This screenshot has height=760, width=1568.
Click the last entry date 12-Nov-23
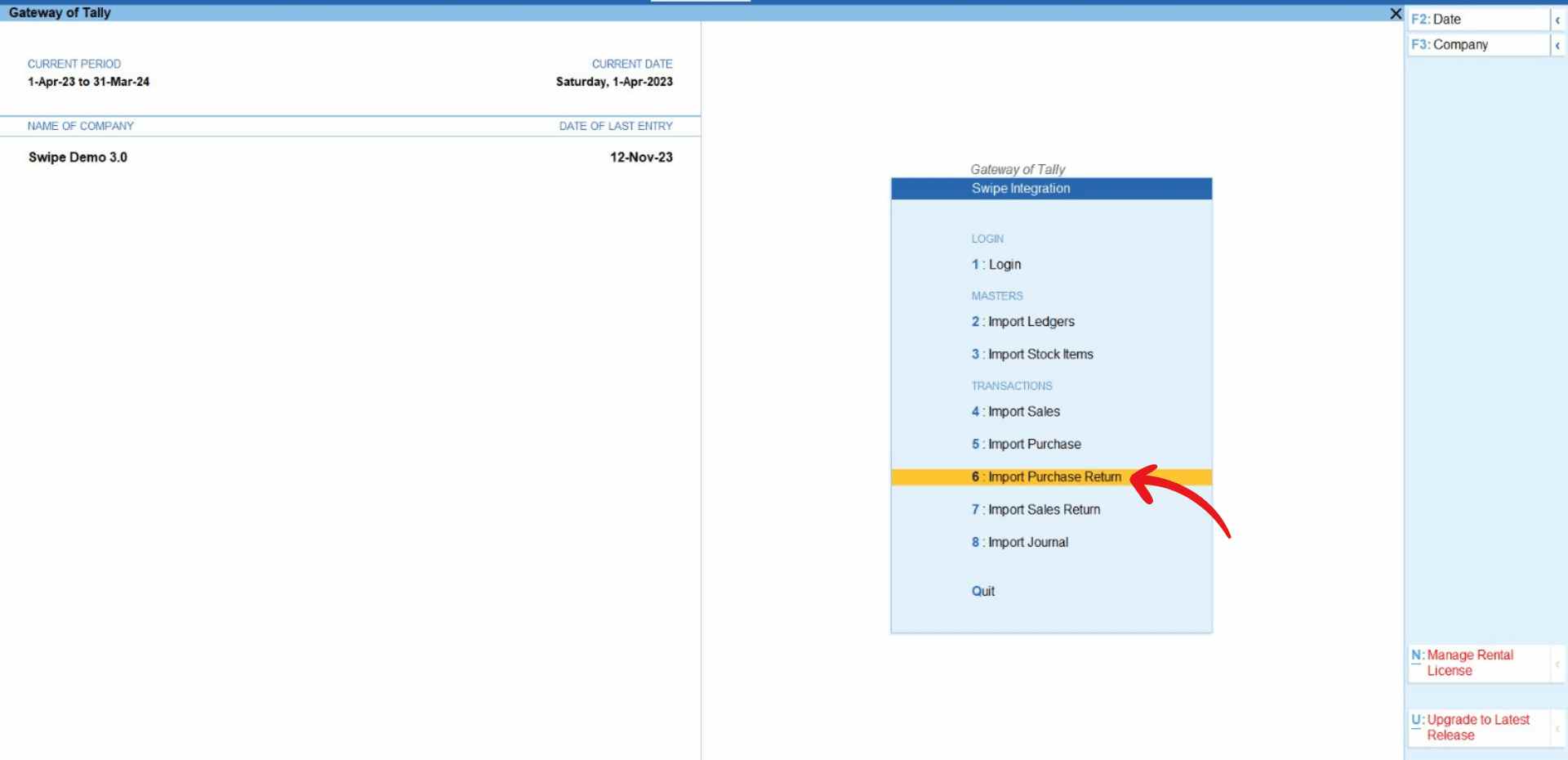point(641,158)
